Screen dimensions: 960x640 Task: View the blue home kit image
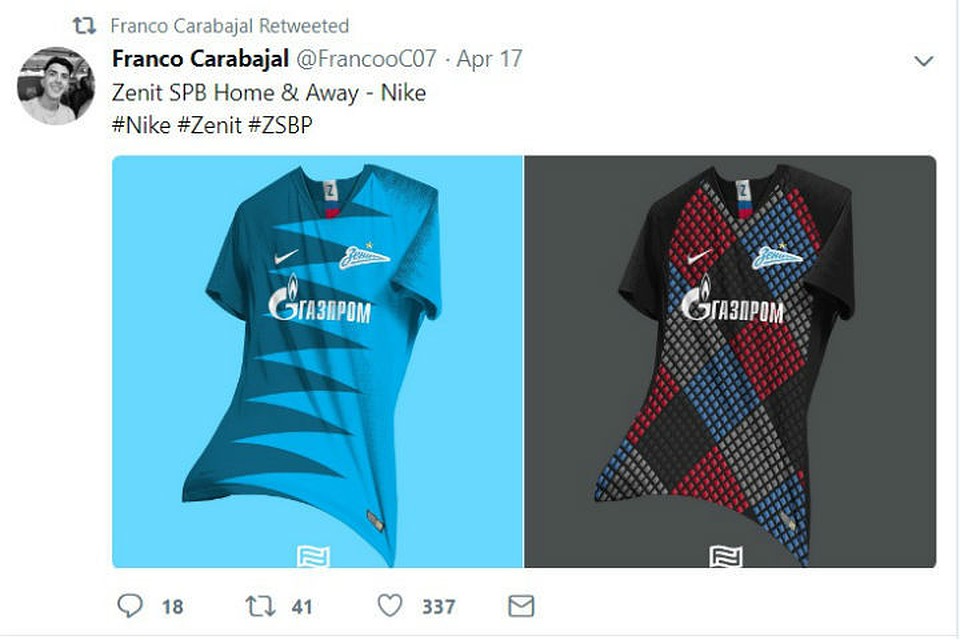[x=317, y=361]
